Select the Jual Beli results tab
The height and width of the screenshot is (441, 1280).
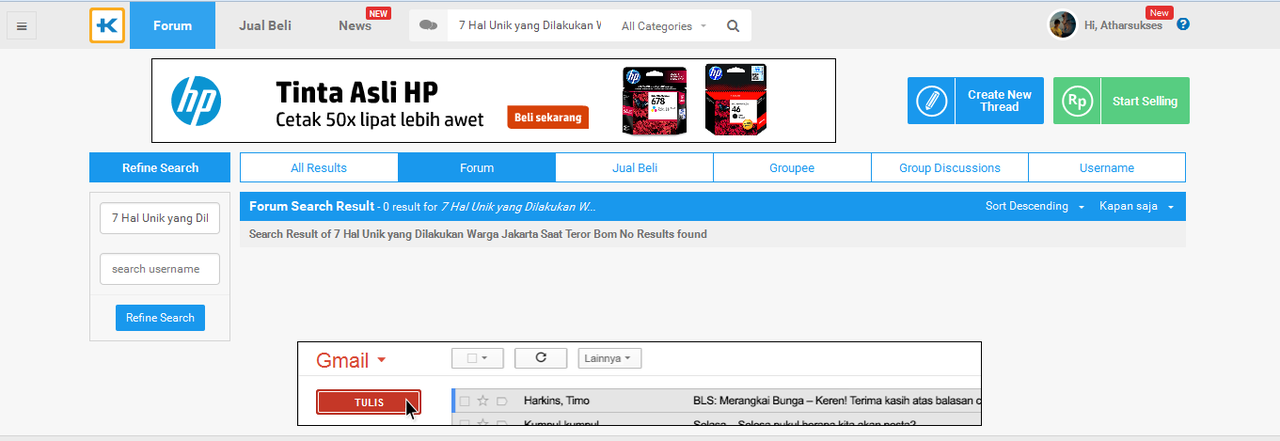click(635, 167)
